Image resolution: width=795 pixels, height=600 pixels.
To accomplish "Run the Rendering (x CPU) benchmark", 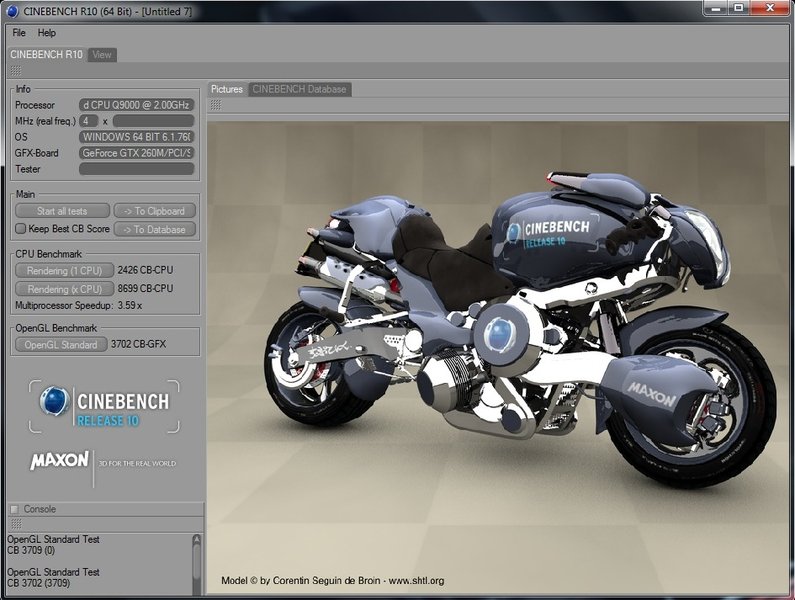I will 62,289.
